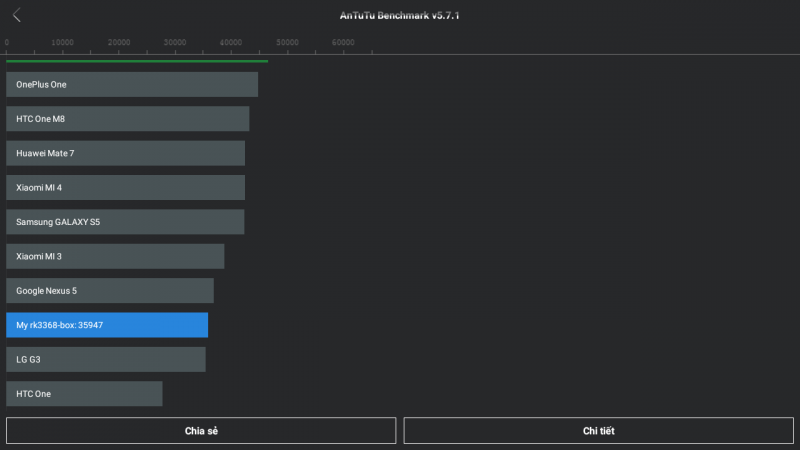This screenshot has width=800, height=450.
Task: Click the 50000 axis label
Action: pyautogui.click(x=287, y=42)
